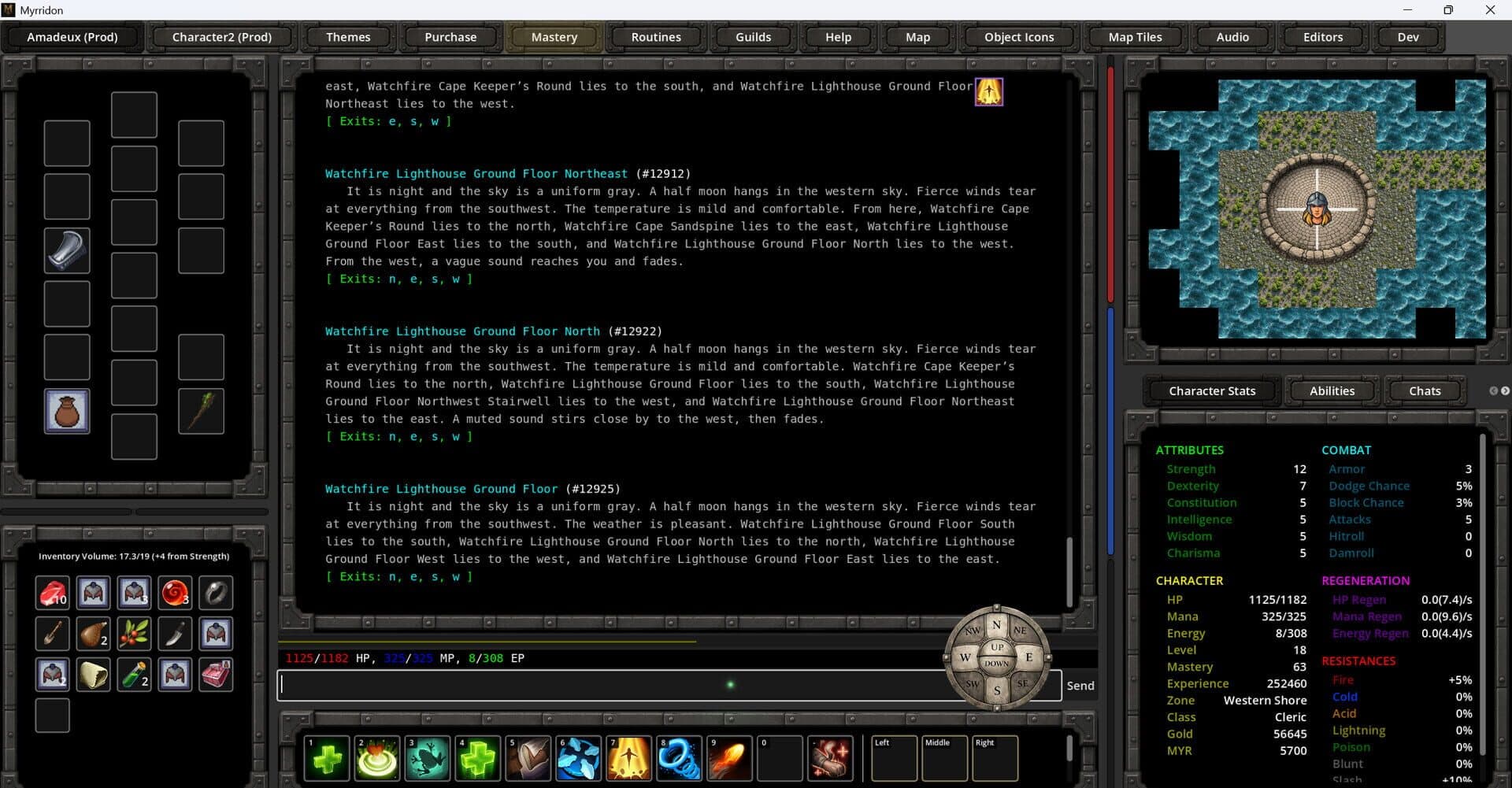Activate the golden ascension spell in slot 7

click(x=629, y=758)
